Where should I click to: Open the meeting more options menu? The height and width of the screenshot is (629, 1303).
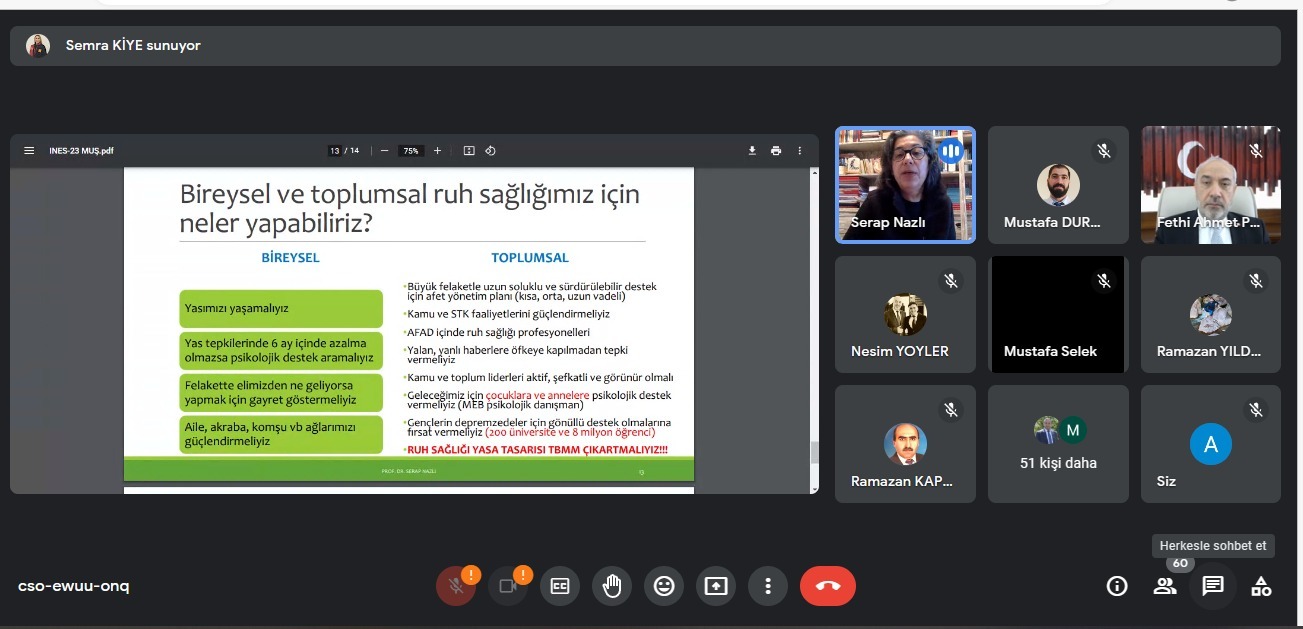[x=768, y=586]
